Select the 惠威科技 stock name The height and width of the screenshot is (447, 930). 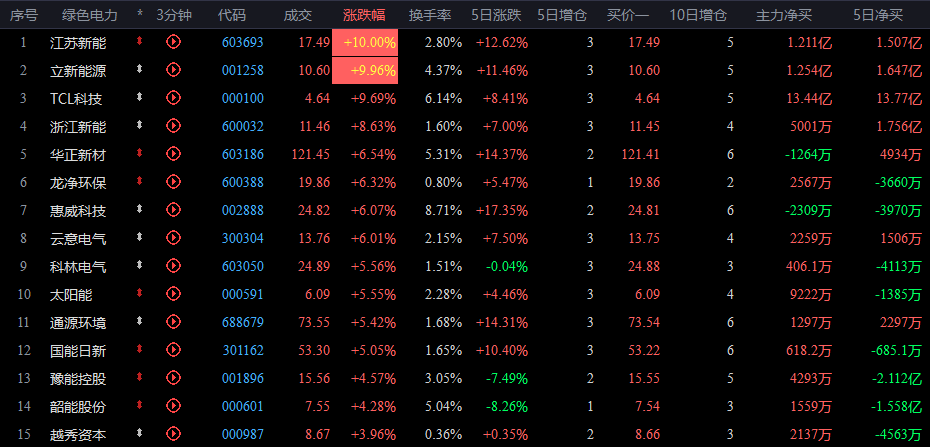pyautogui.click(x=78, y=211)
